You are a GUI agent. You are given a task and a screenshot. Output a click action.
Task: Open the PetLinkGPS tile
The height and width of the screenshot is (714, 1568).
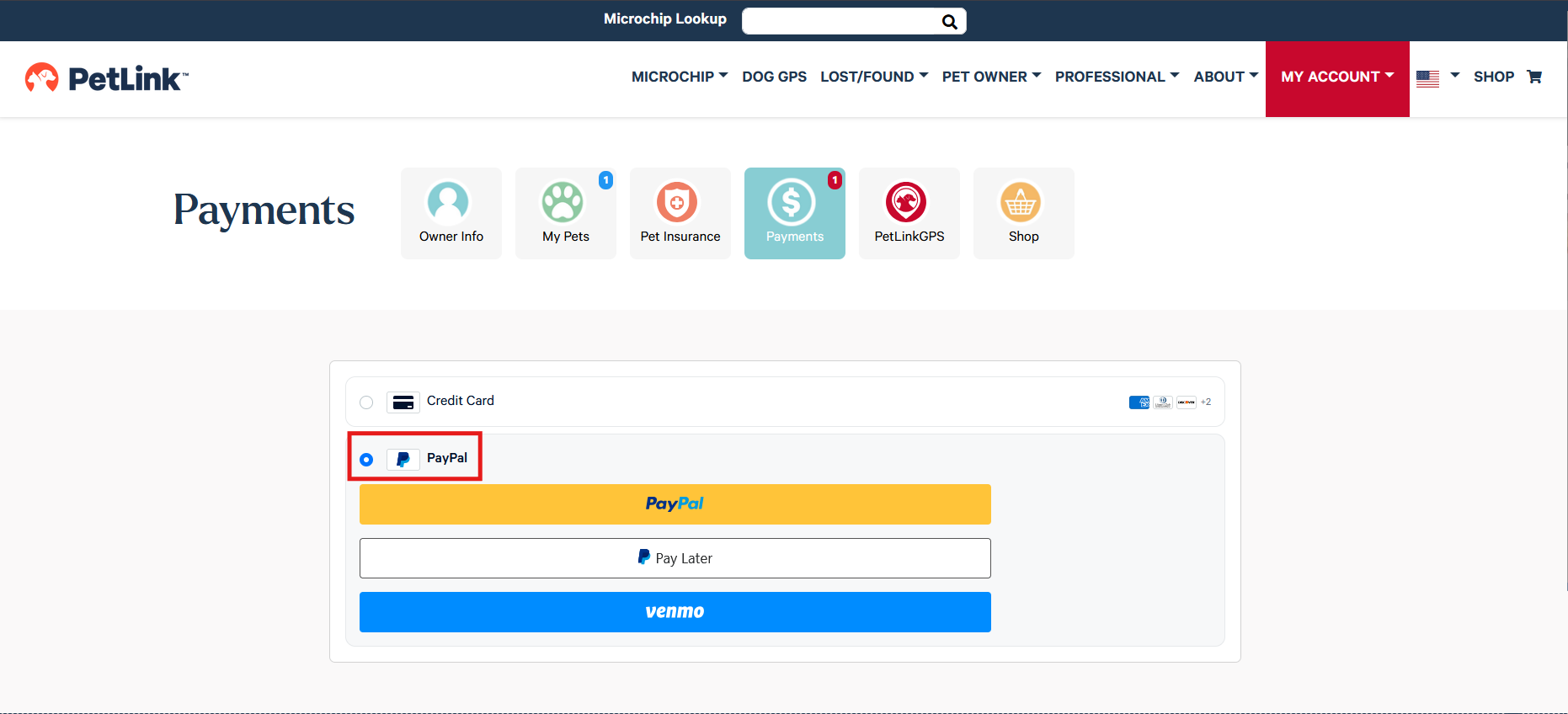909,213
